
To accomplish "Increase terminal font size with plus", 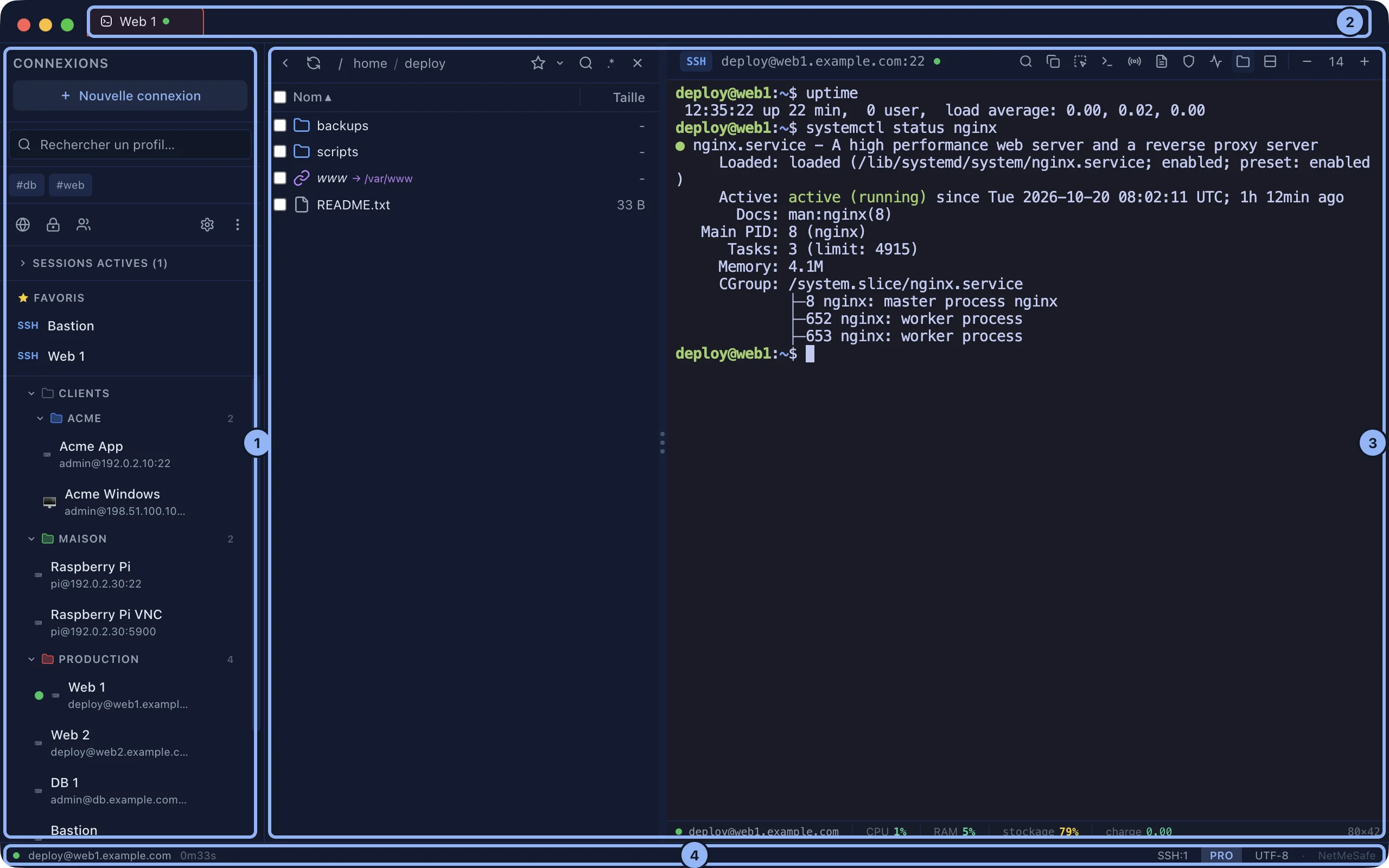I will pos(1365,61).
